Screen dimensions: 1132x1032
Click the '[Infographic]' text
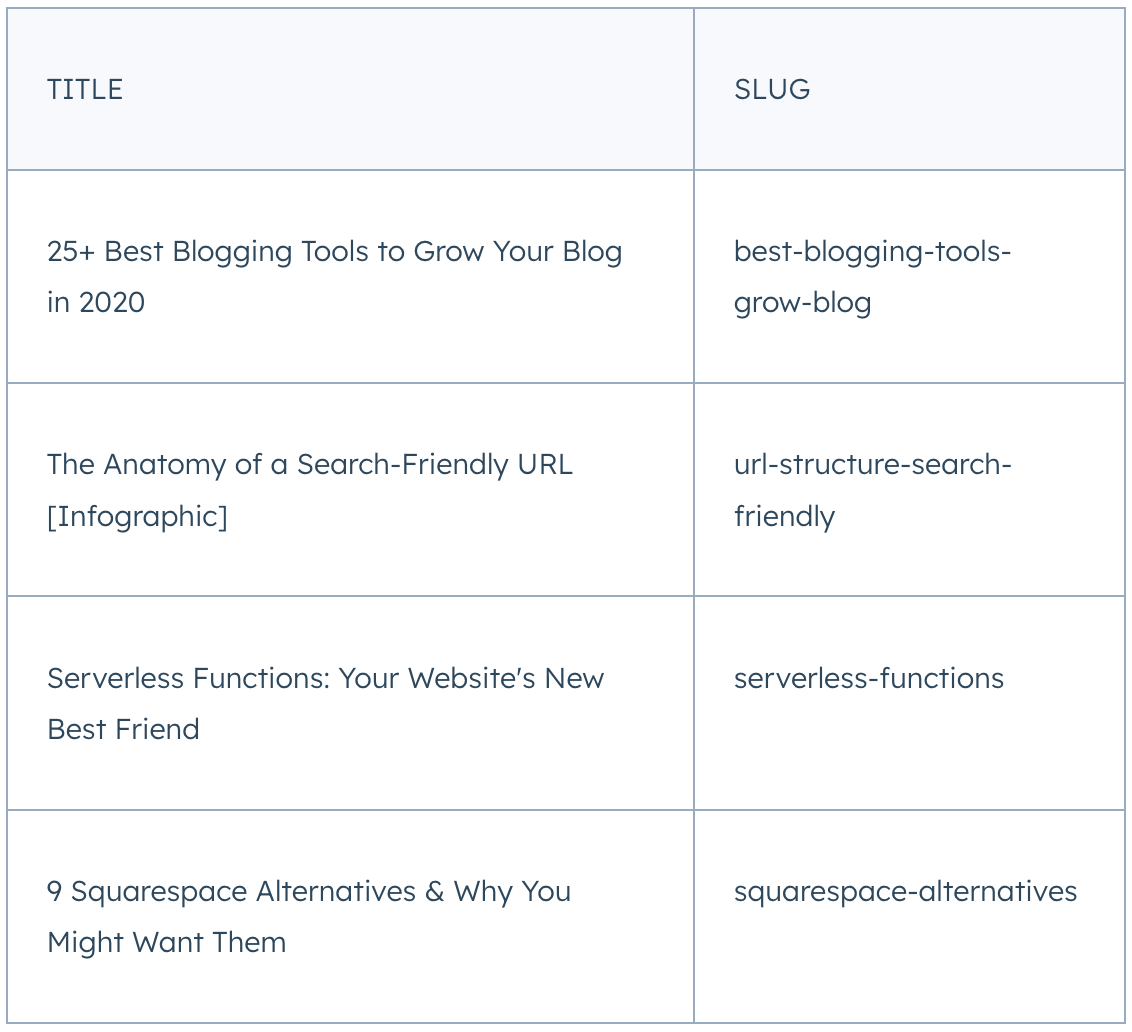(137, 516)
